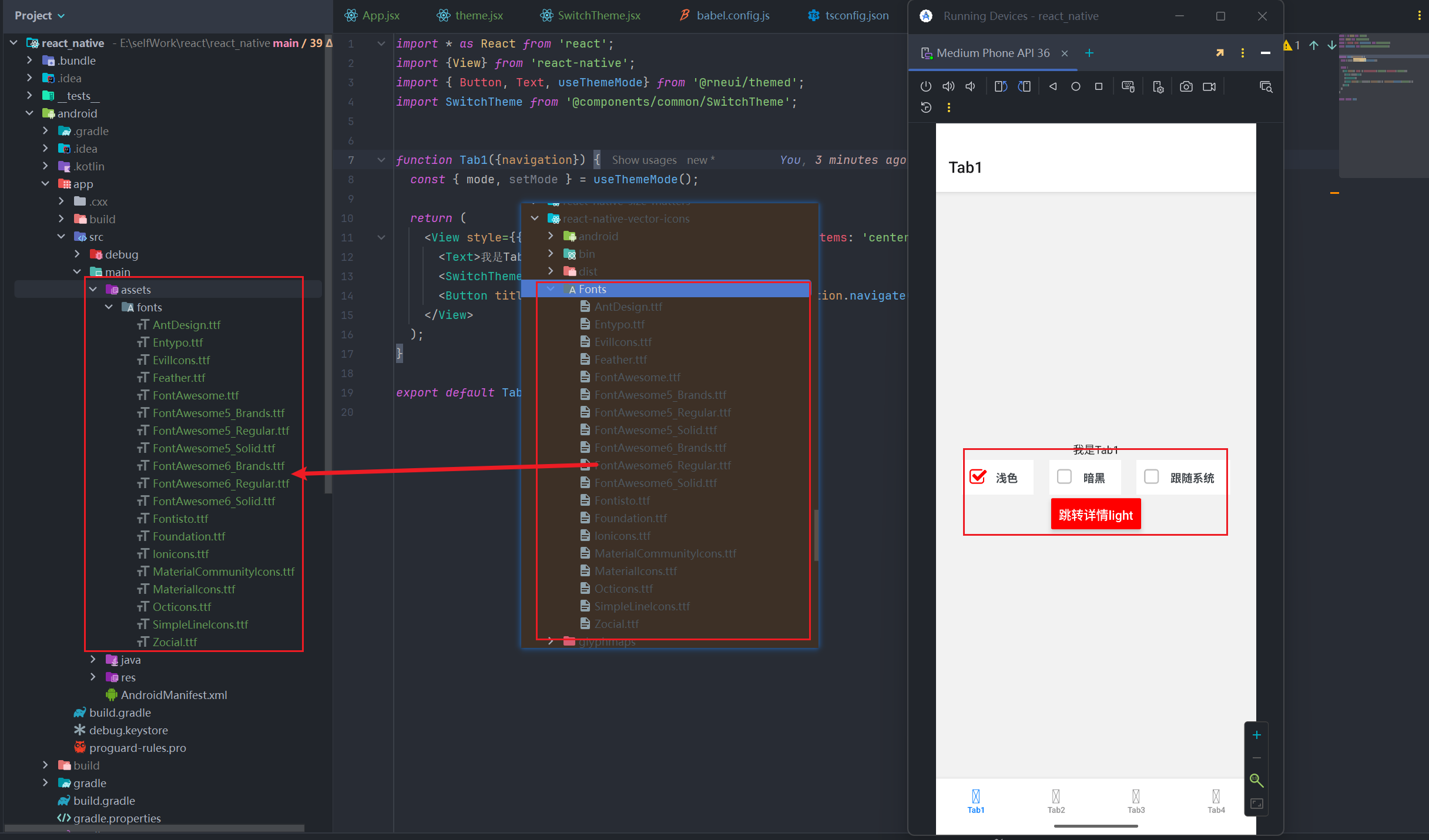
Task: Fold the Tab1 function at line 7
Action: (x=381, y=160)
